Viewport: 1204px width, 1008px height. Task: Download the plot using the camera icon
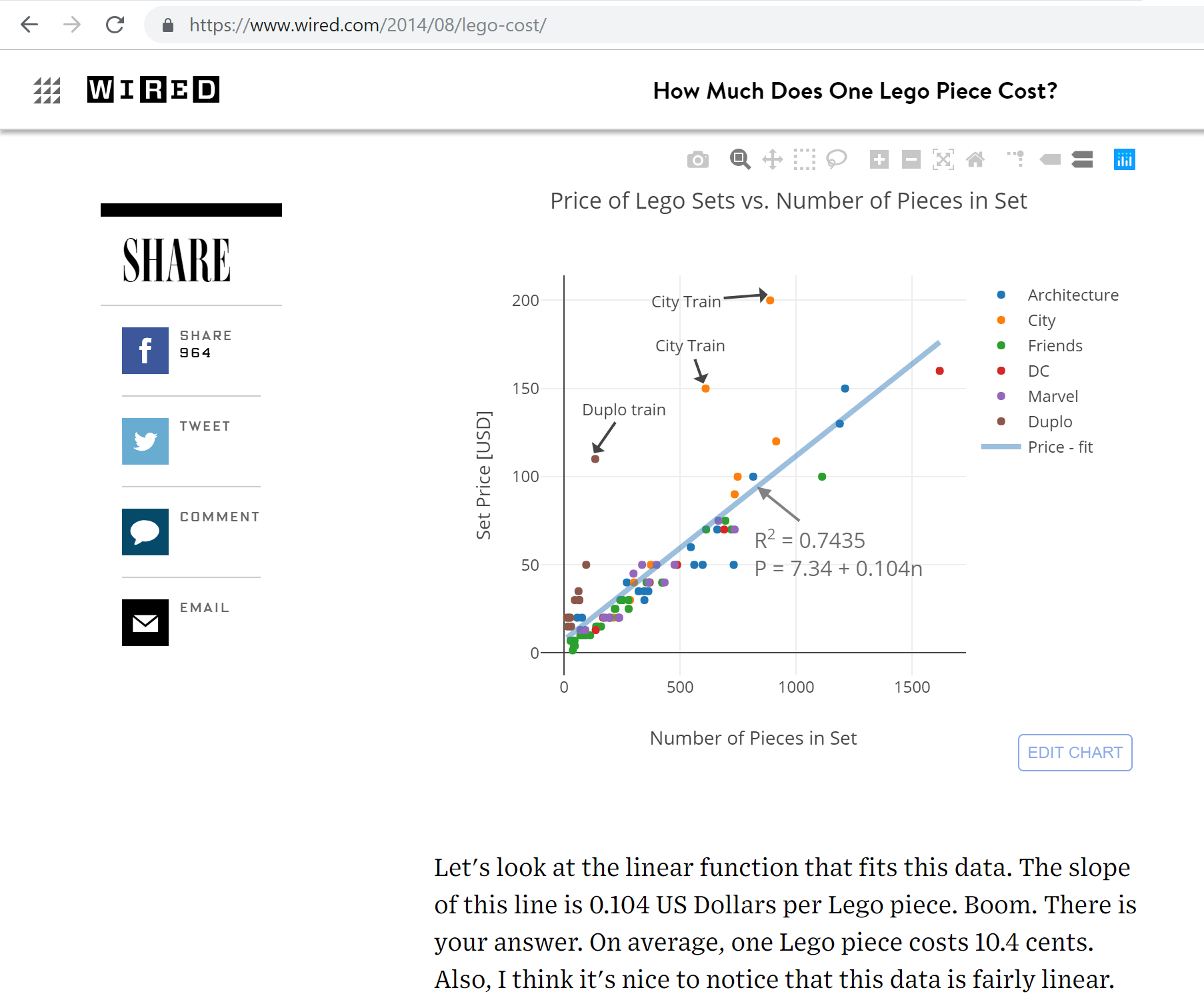click(697, 160)
